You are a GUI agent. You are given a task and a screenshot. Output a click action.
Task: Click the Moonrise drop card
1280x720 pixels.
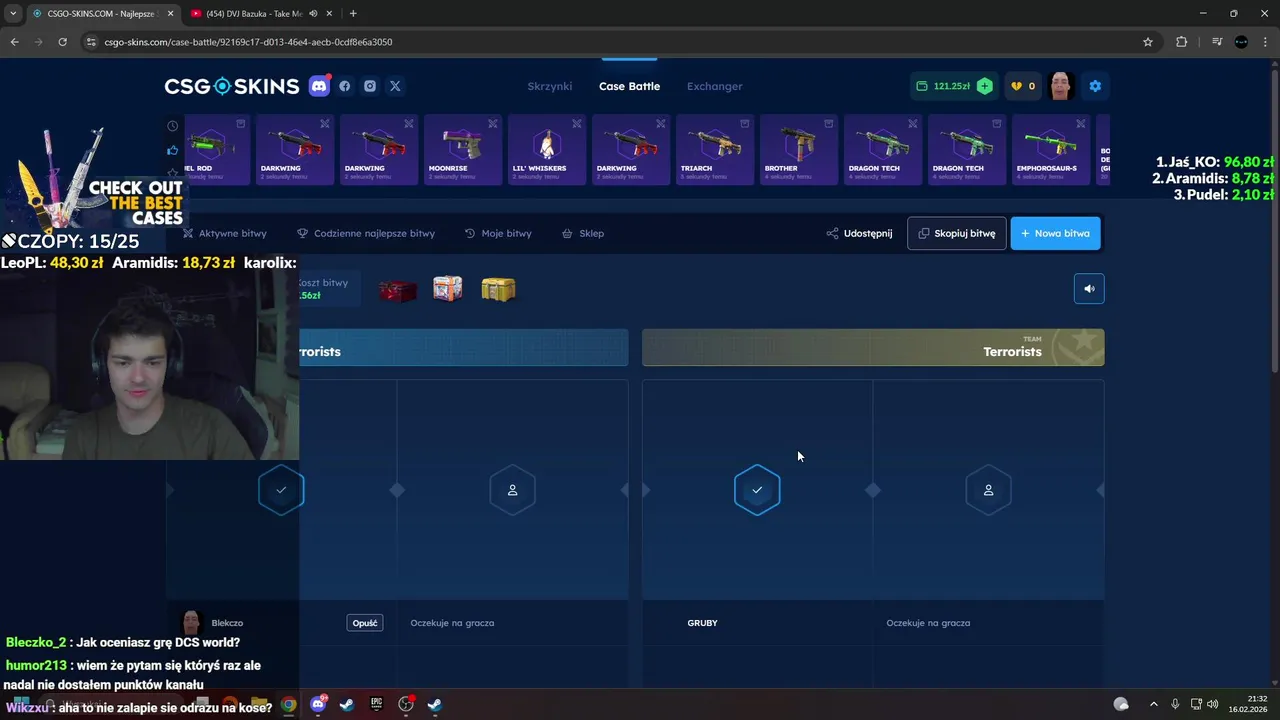[463, 149]
